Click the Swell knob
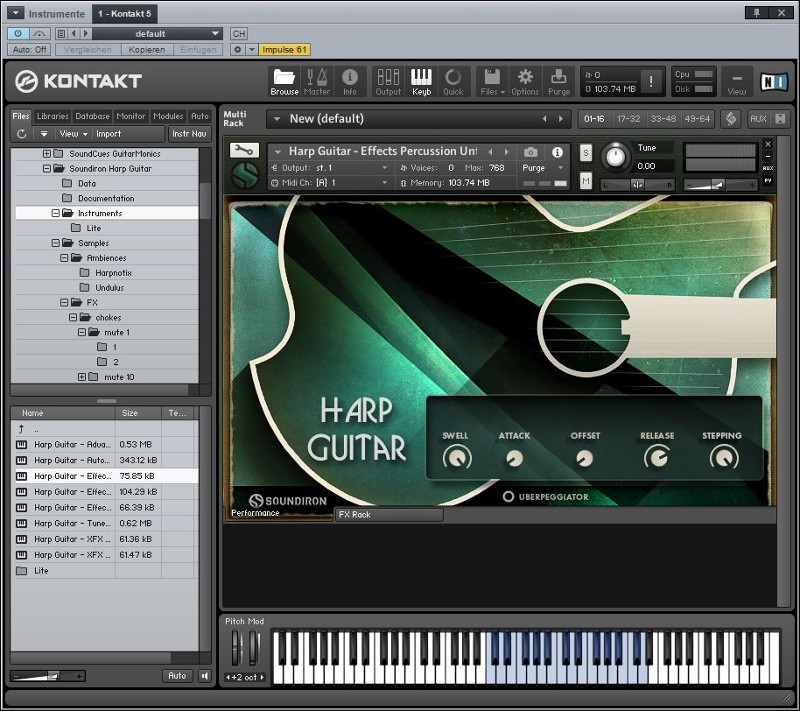 pyautogui.click(x=457, y=458)
